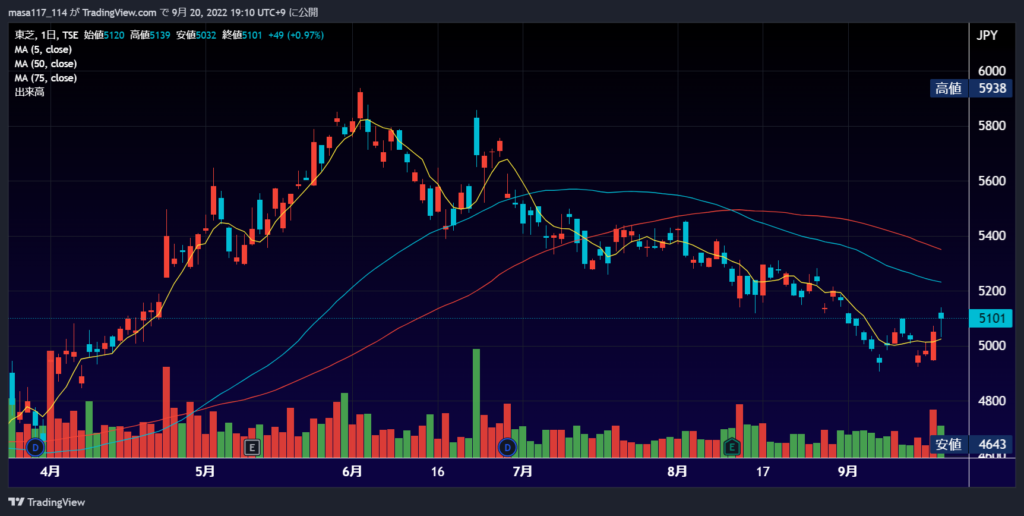This screenshot has width=1024, height=516.
Task: Click the 8月 time axis label
Action: [678, 471]
